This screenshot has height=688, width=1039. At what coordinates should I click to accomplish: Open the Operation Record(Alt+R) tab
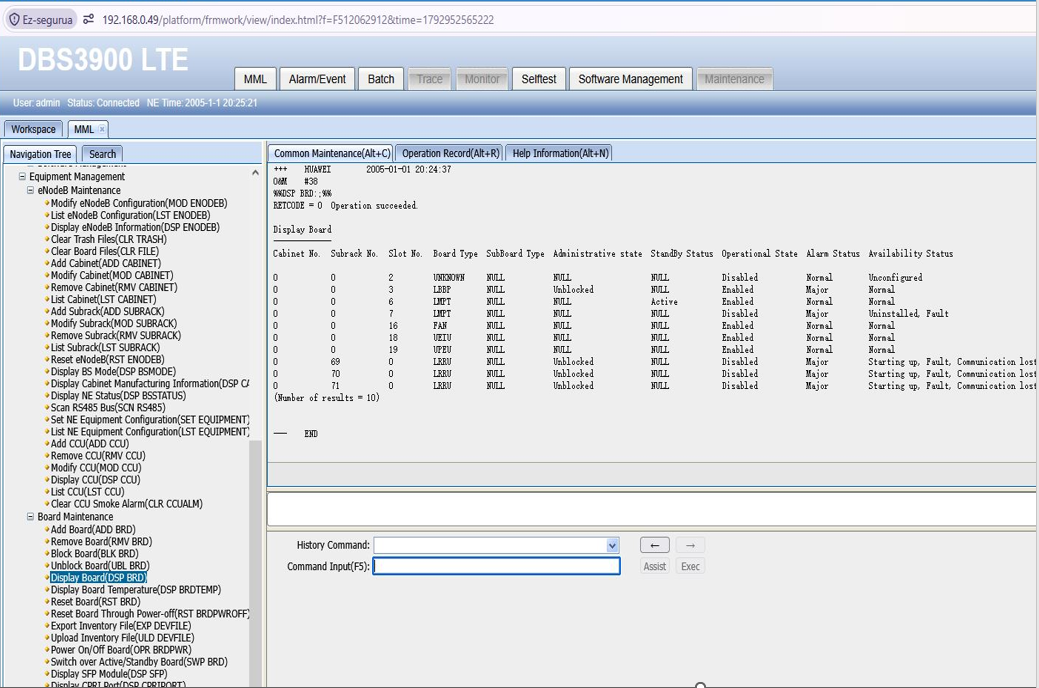[451, 153]
